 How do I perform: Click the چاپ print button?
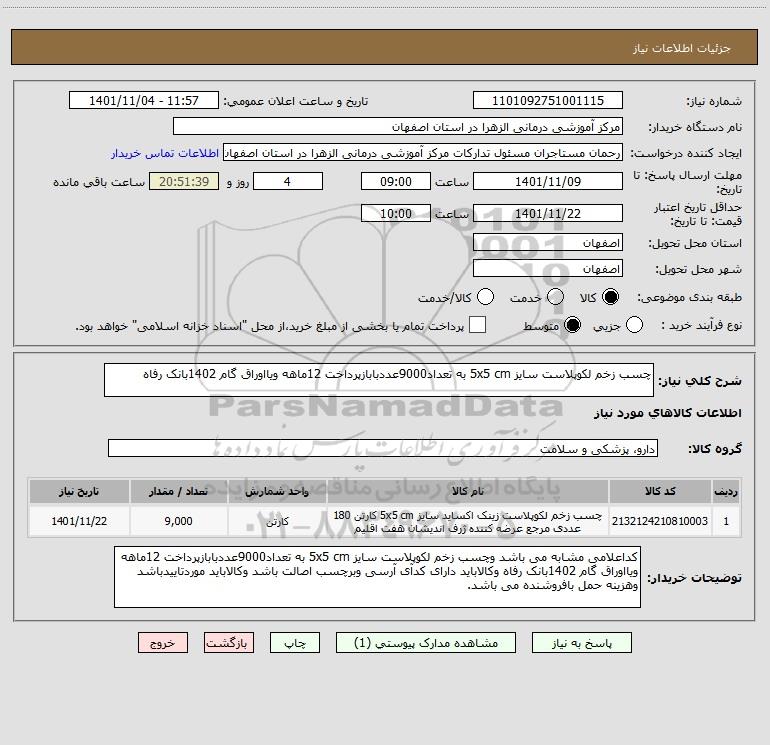(295, 643)
